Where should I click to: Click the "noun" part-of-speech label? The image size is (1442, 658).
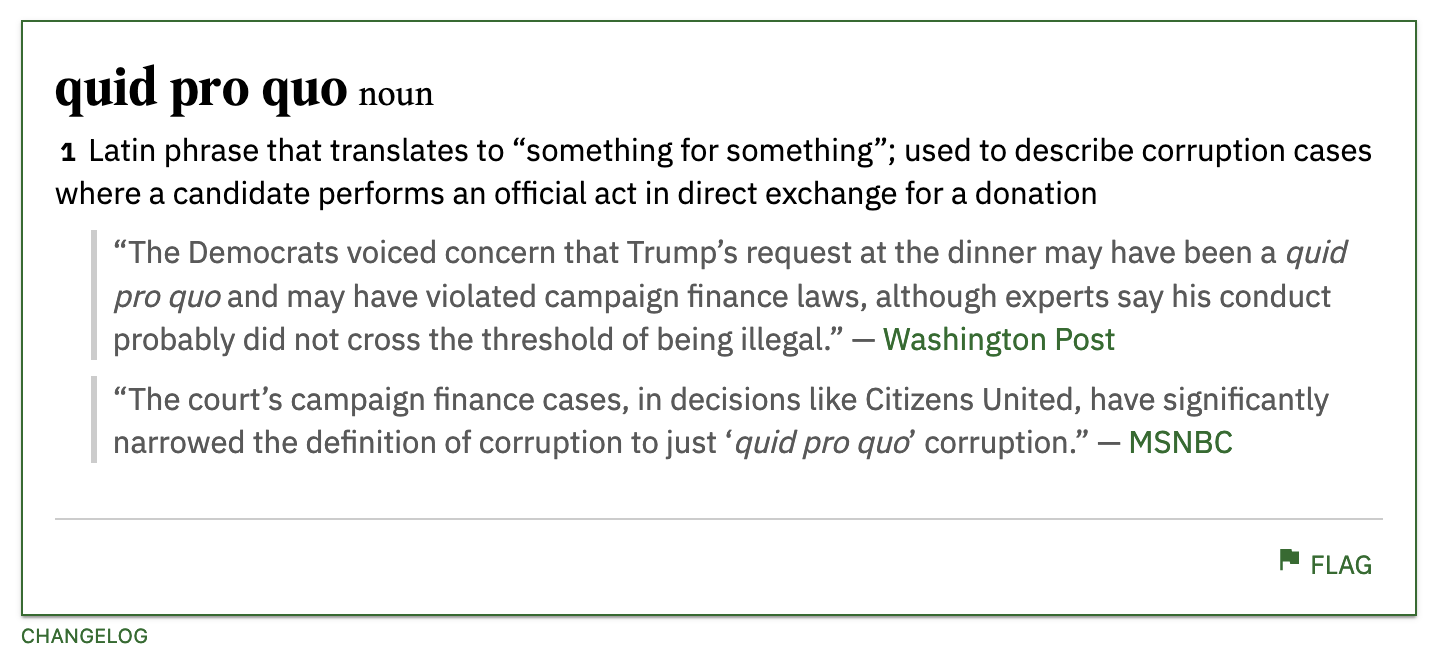[x=396, y=95]
